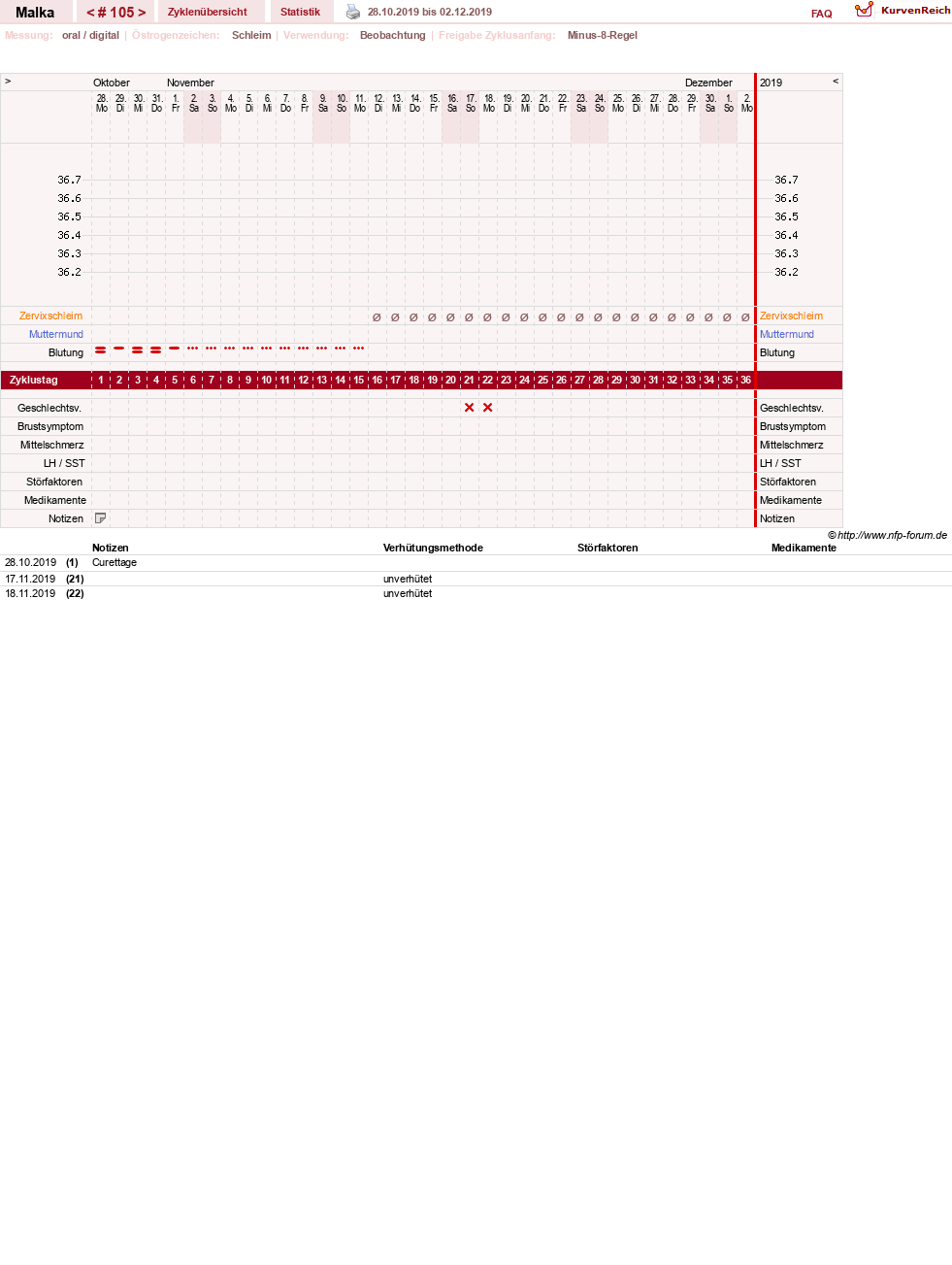
Task: Click 'unverhütet' entry for 17.11.2019
Action: click(408, 579)
